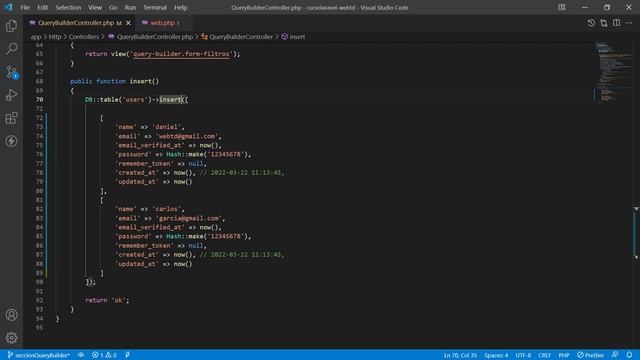Change file encoding UTF-8
Image resolution: width=640 pixels, height=360 pixels.
(523, 355)
